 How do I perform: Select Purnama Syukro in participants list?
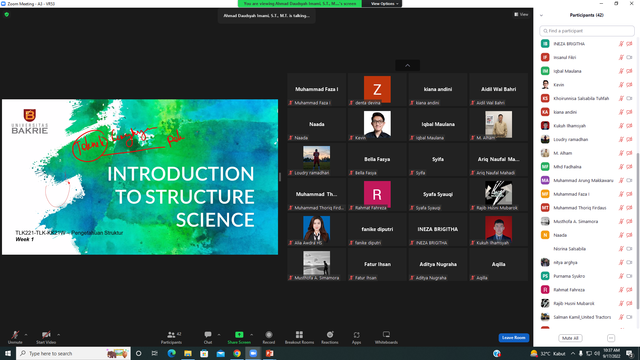coord(587,276)
